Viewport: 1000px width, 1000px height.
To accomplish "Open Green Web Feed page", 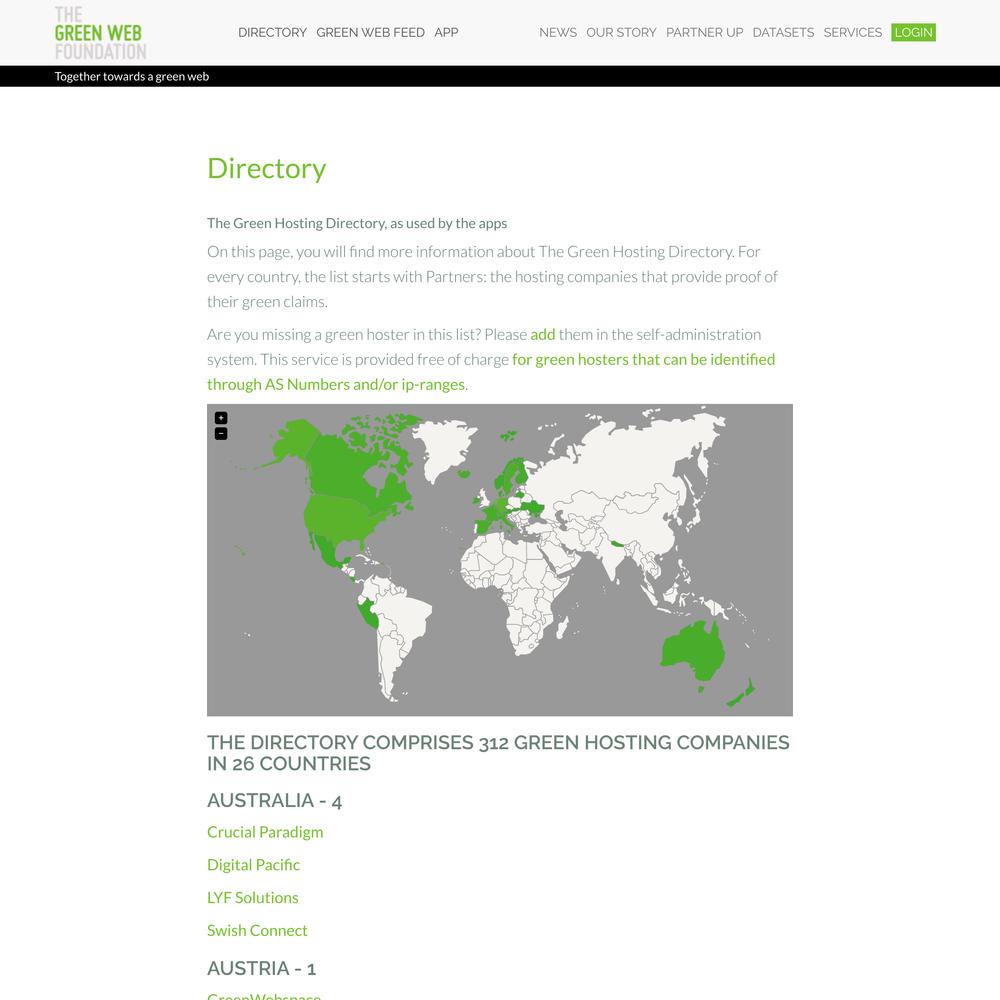I will (x=371, y=33).
